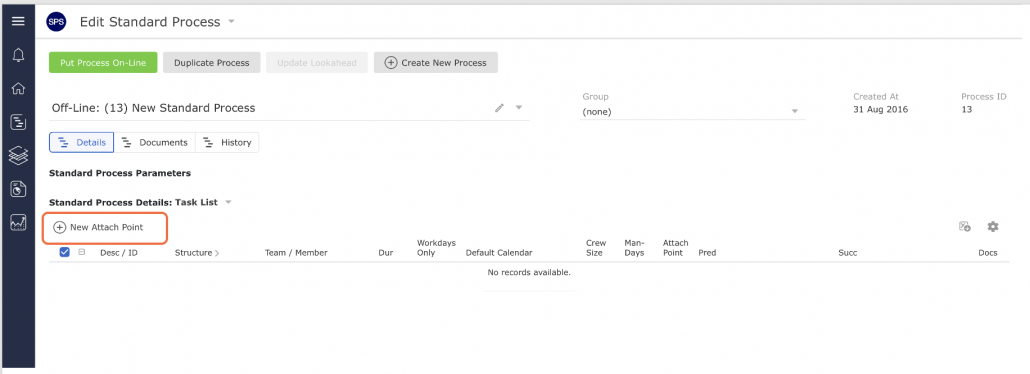Toggle the select-all checkbox in table header
Image resolution: width=1030 pixels, height=374 pixels.
[x=64, y=252]
